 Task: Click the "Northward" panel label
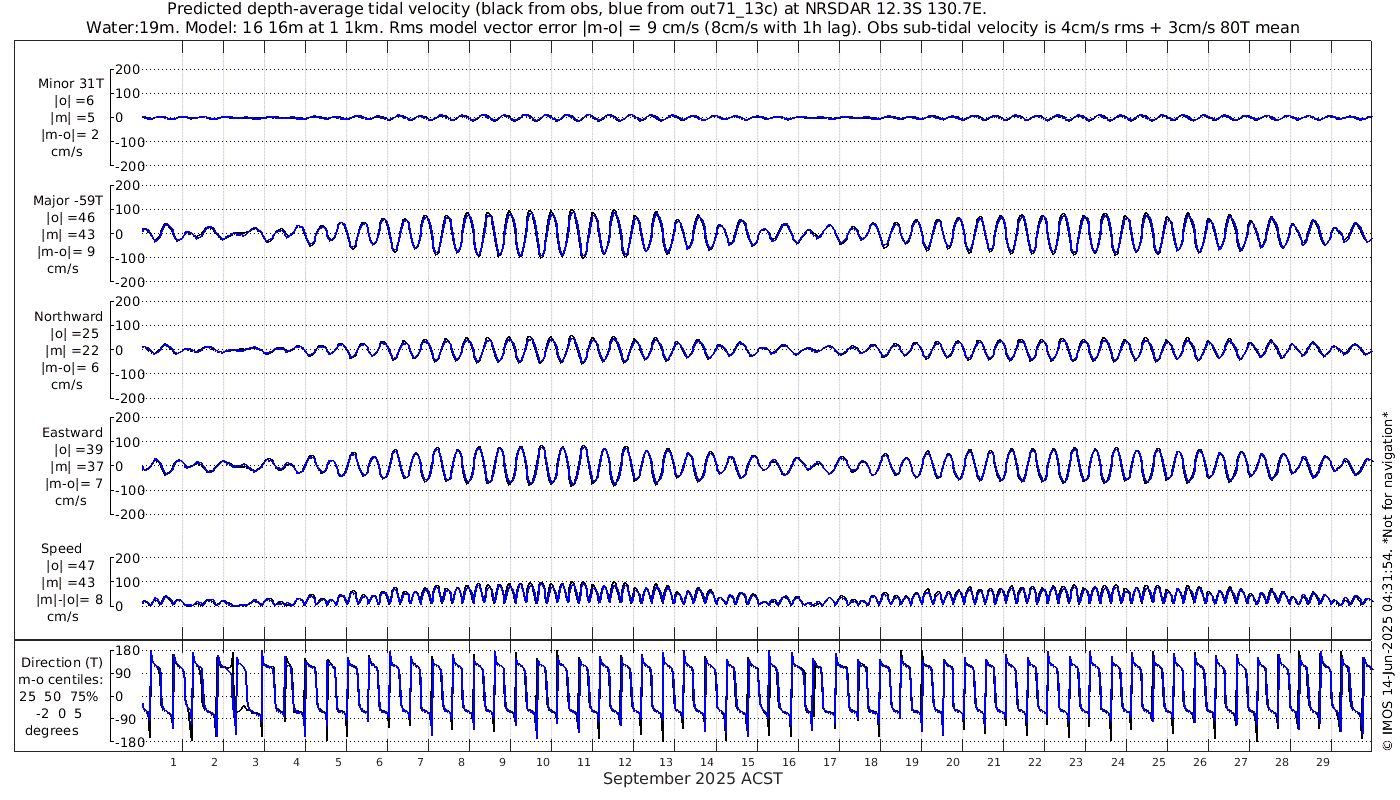click(x=68, y=316)
